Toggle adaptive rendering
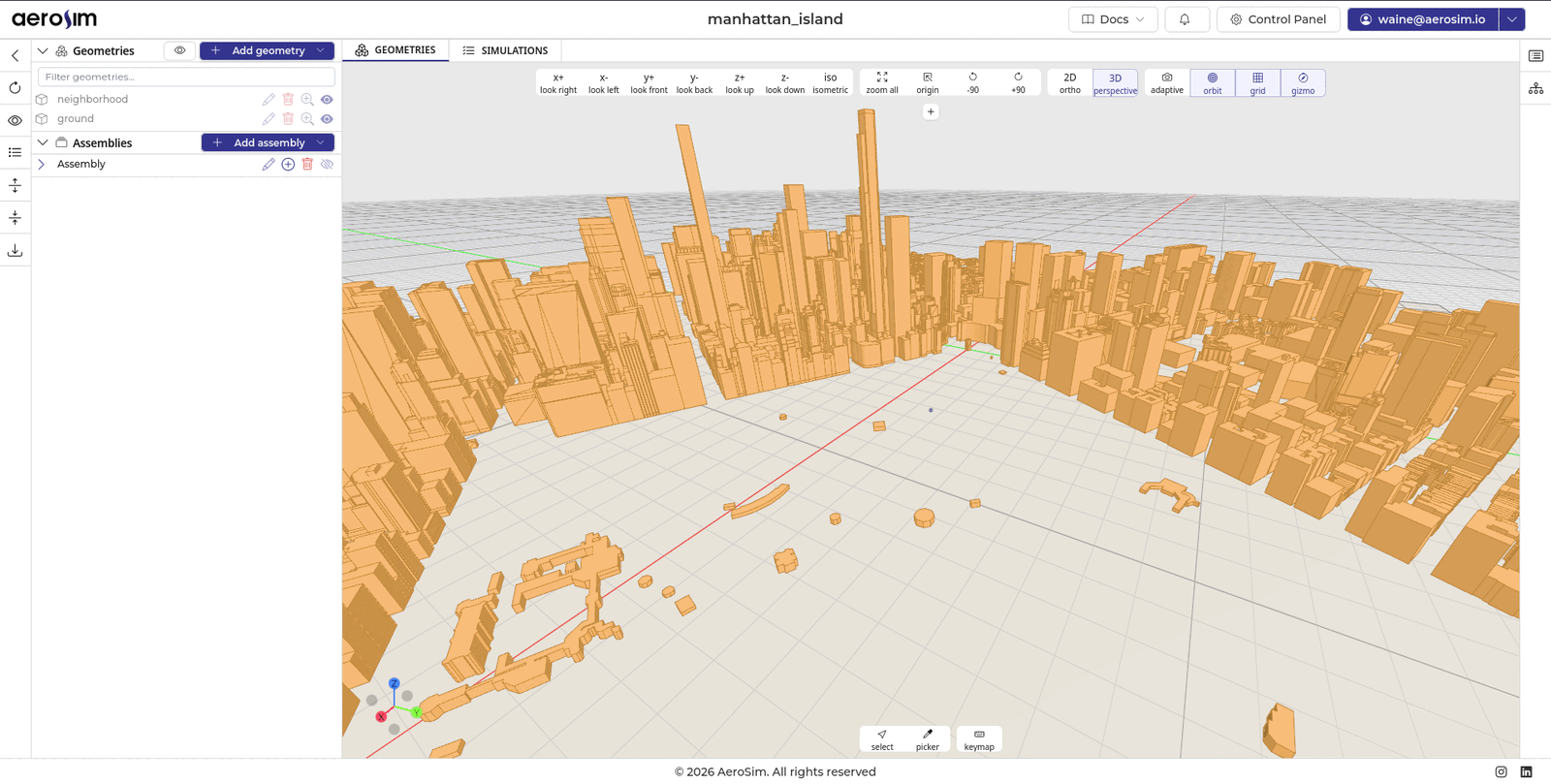This screenshot has width=1551, height=784. coord(1167,83)
